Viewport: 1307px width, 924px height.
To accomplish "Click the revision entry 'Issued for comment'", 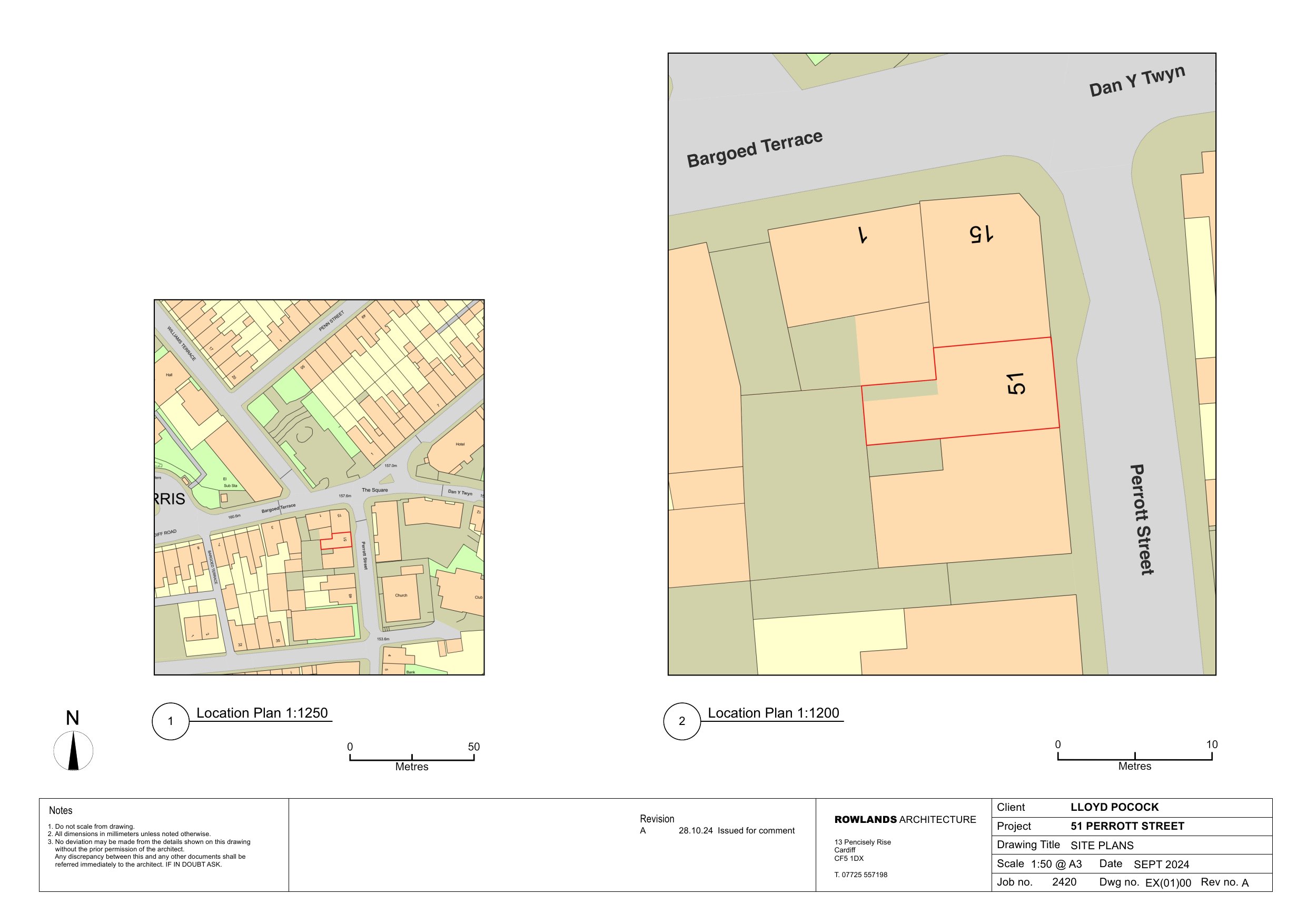I will pos(756,830).
